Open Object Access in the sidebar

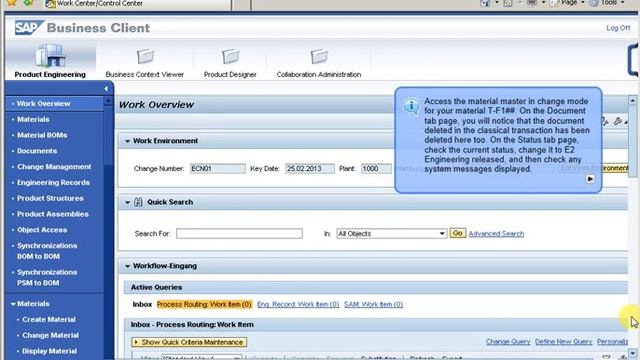(x=42, y=230)
